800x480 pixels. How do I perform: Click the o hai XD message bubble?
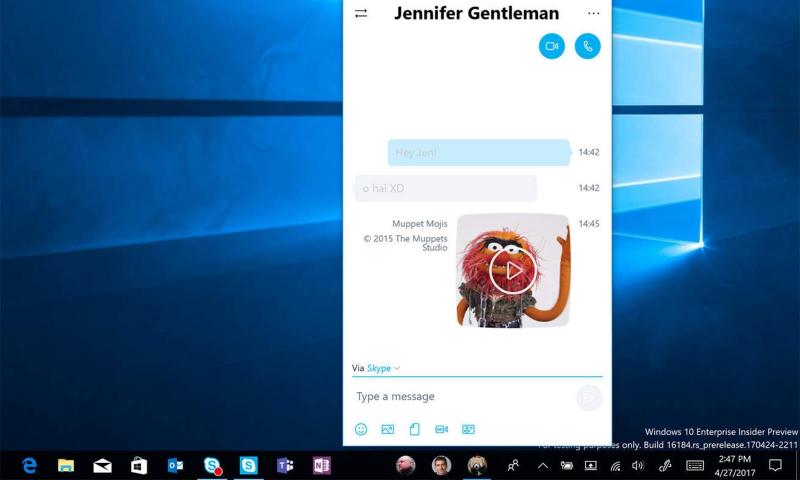[445, 188]
